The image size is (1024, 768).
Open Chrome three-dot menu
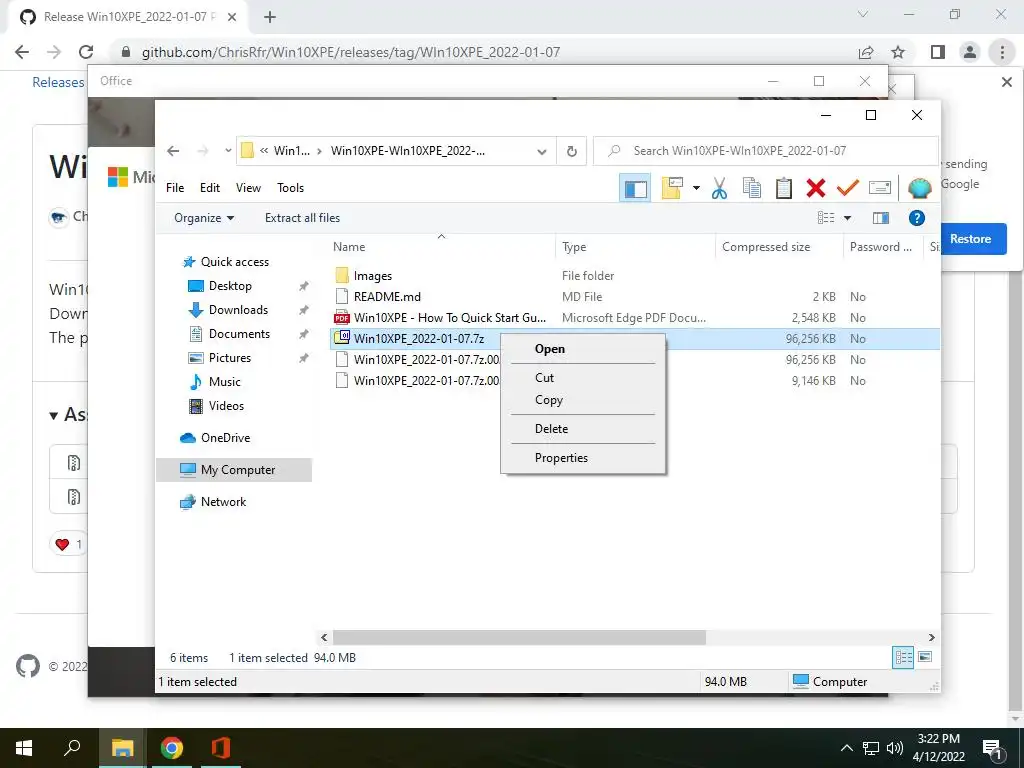pos(1002,52)
